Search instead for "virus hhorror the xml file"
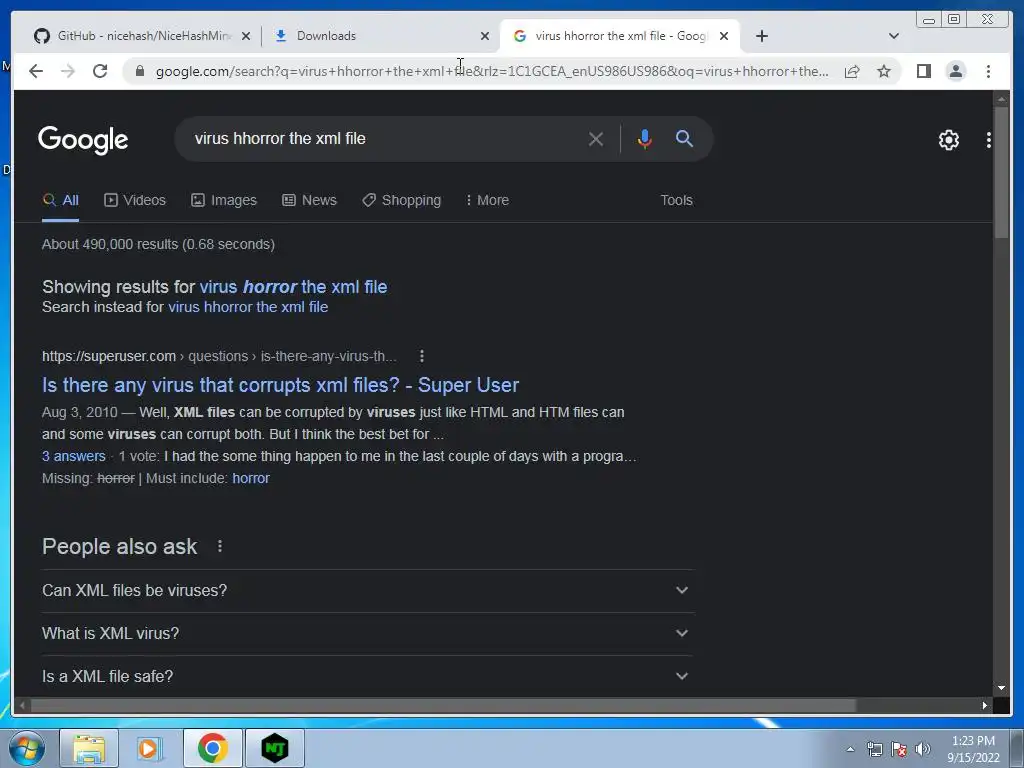 coord(248,307)
